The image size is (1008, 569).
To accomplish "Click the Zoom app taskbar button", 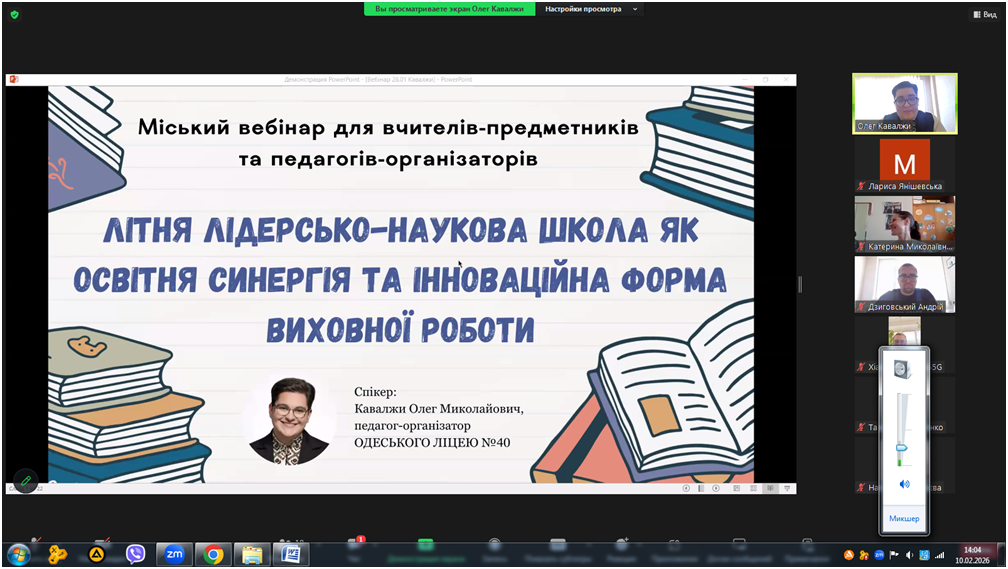I will (174, 554).
